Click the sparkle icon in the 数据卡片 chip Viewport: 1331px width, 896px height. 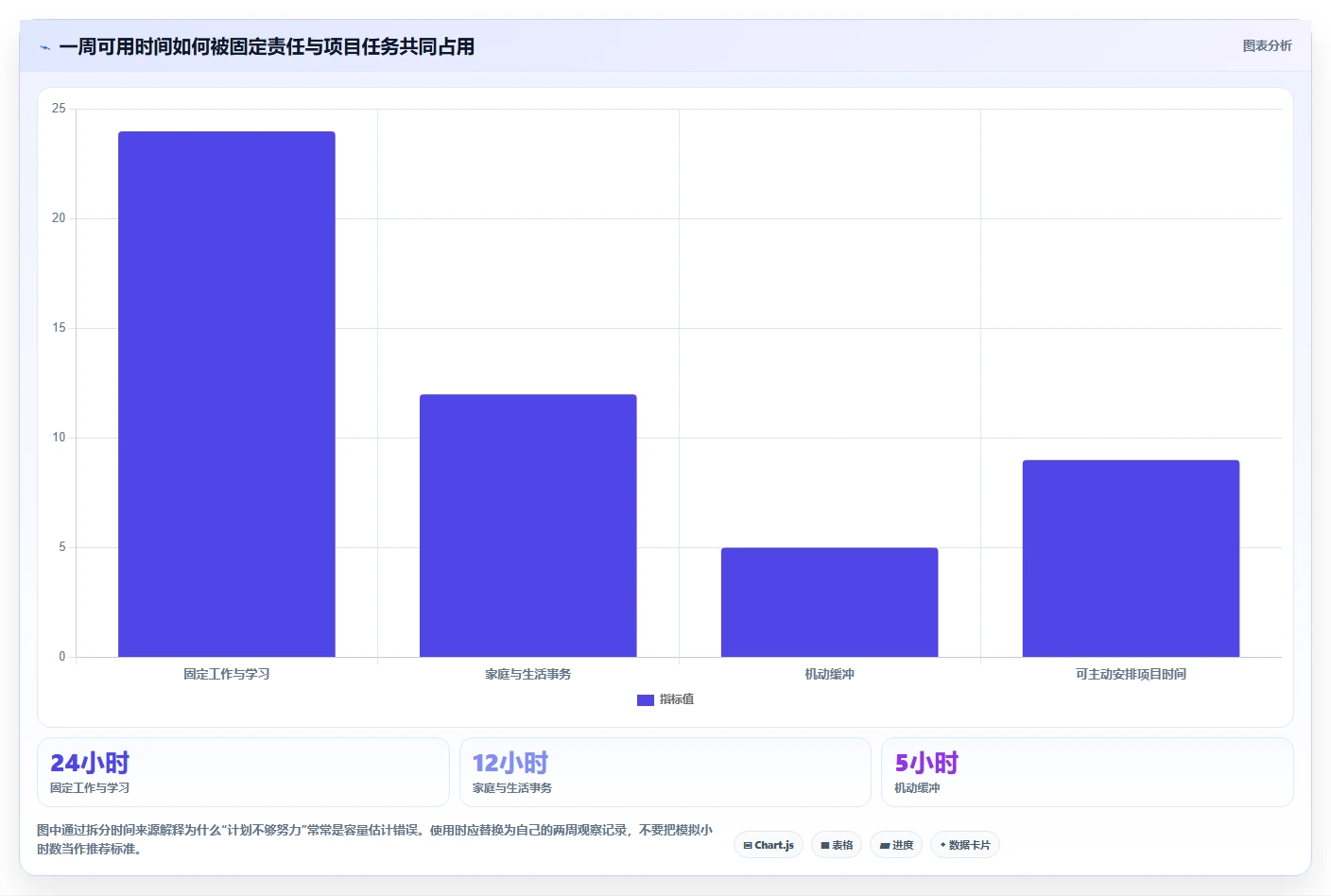[942, 845]
